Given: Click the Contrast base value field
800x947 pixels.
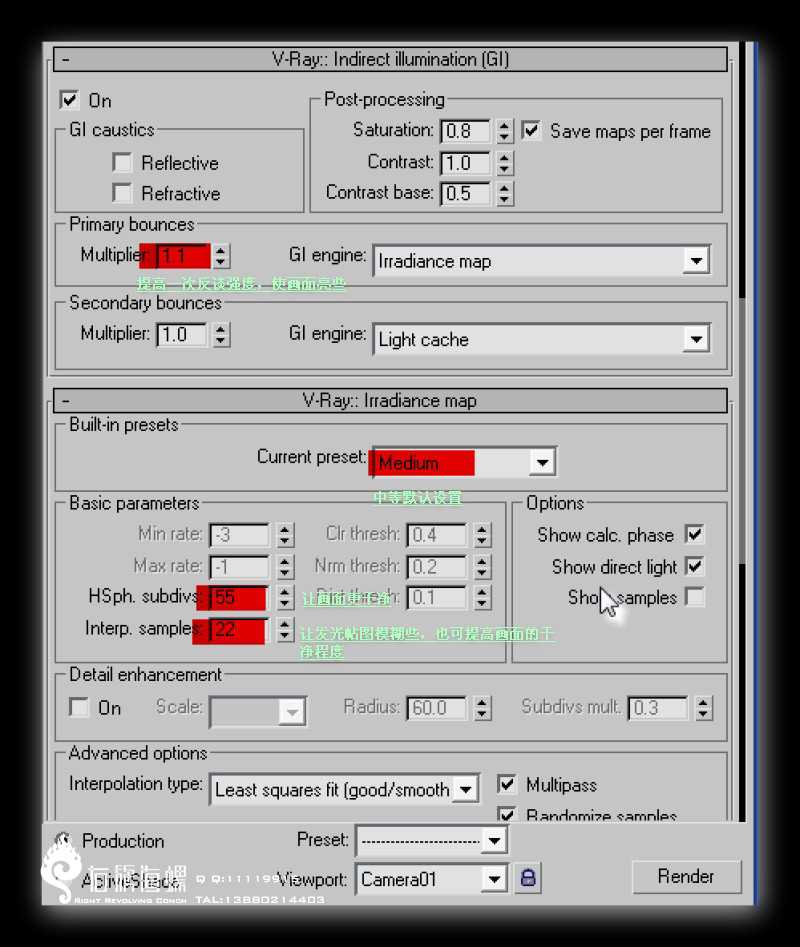Looking at the screenshot, I should click(x=466, y=193).
